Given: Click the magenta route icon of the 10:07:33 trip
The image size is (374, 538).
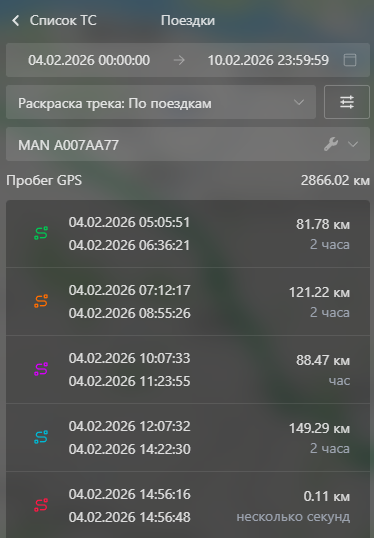Looking at the screenshot, I should (41, 369).
